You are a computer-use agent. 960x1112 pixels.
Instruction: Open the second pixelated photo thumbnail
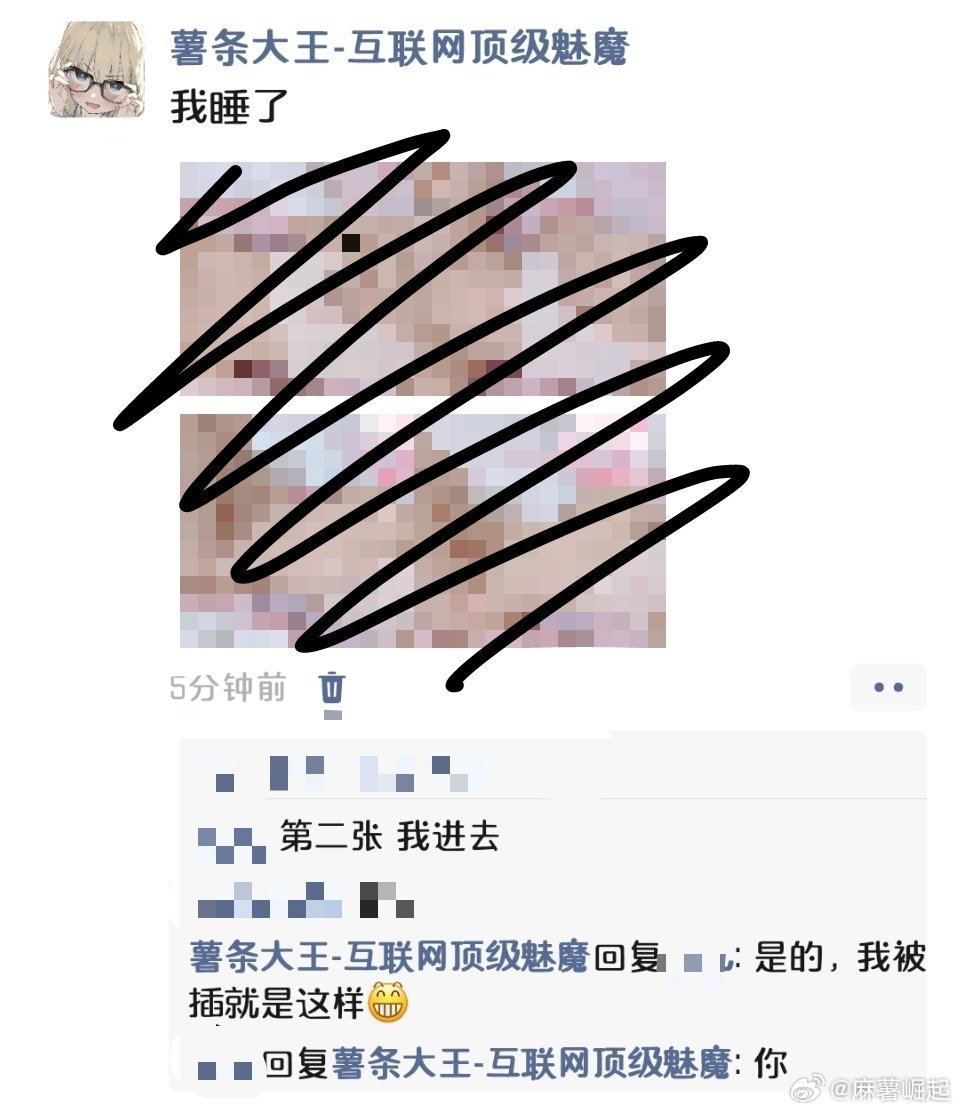[423, 530]
